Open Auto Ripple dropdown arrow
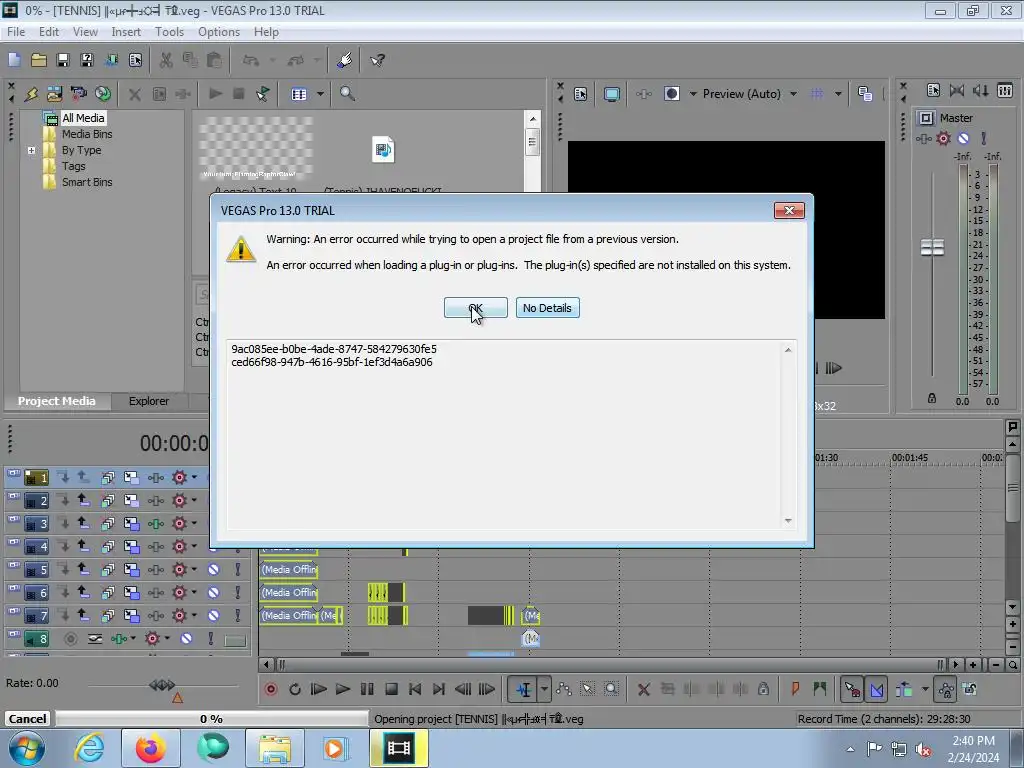This screenshot has height=768, width=1024. [925, 689]
